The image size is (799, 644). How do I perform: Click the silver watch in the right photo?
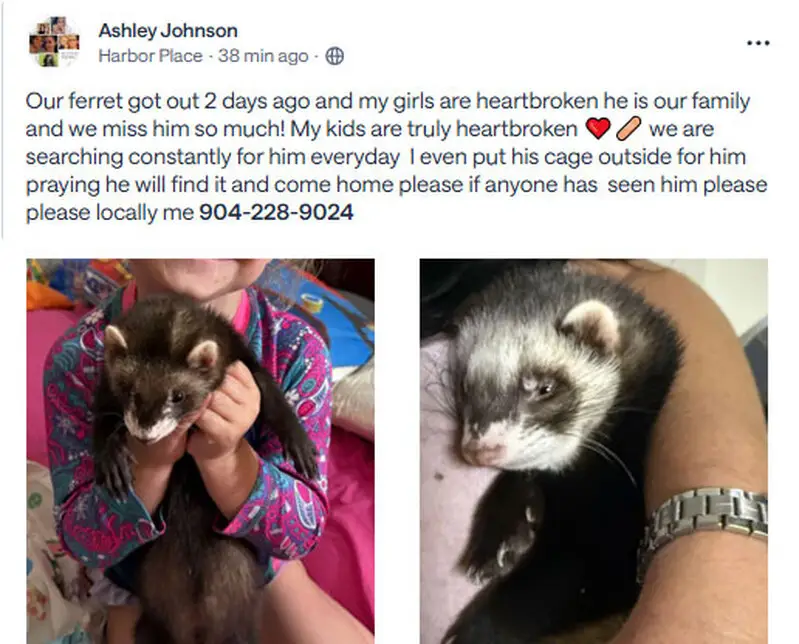706,516
